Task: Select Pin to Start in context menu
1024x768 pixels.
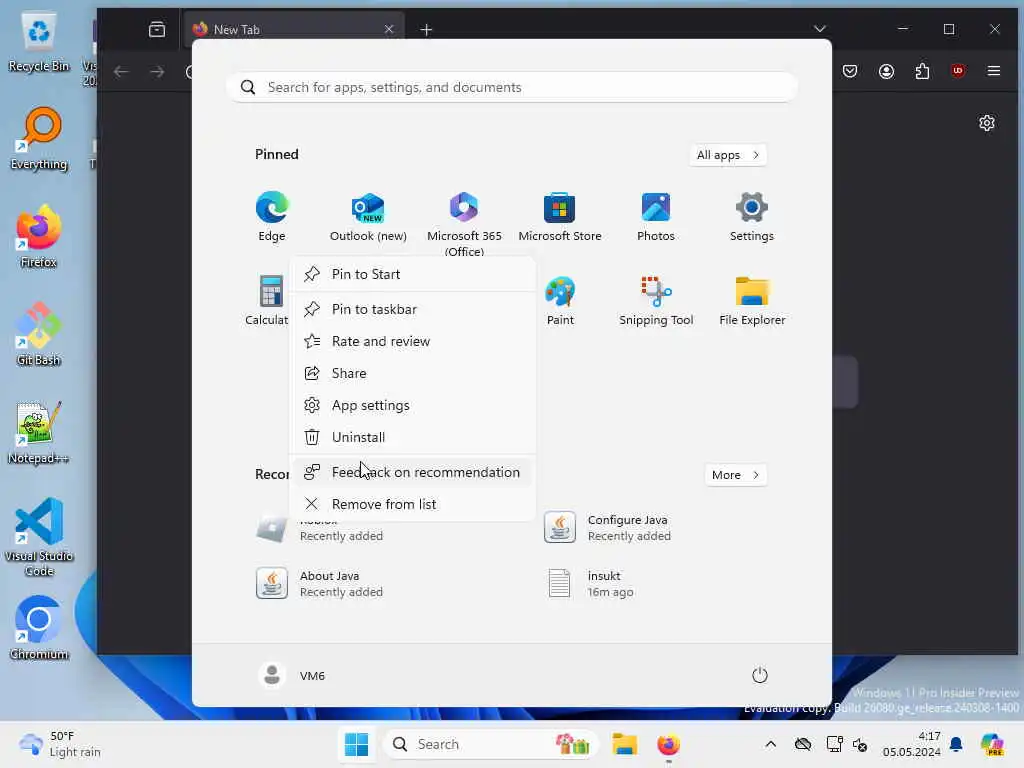Action: [413, 274]
